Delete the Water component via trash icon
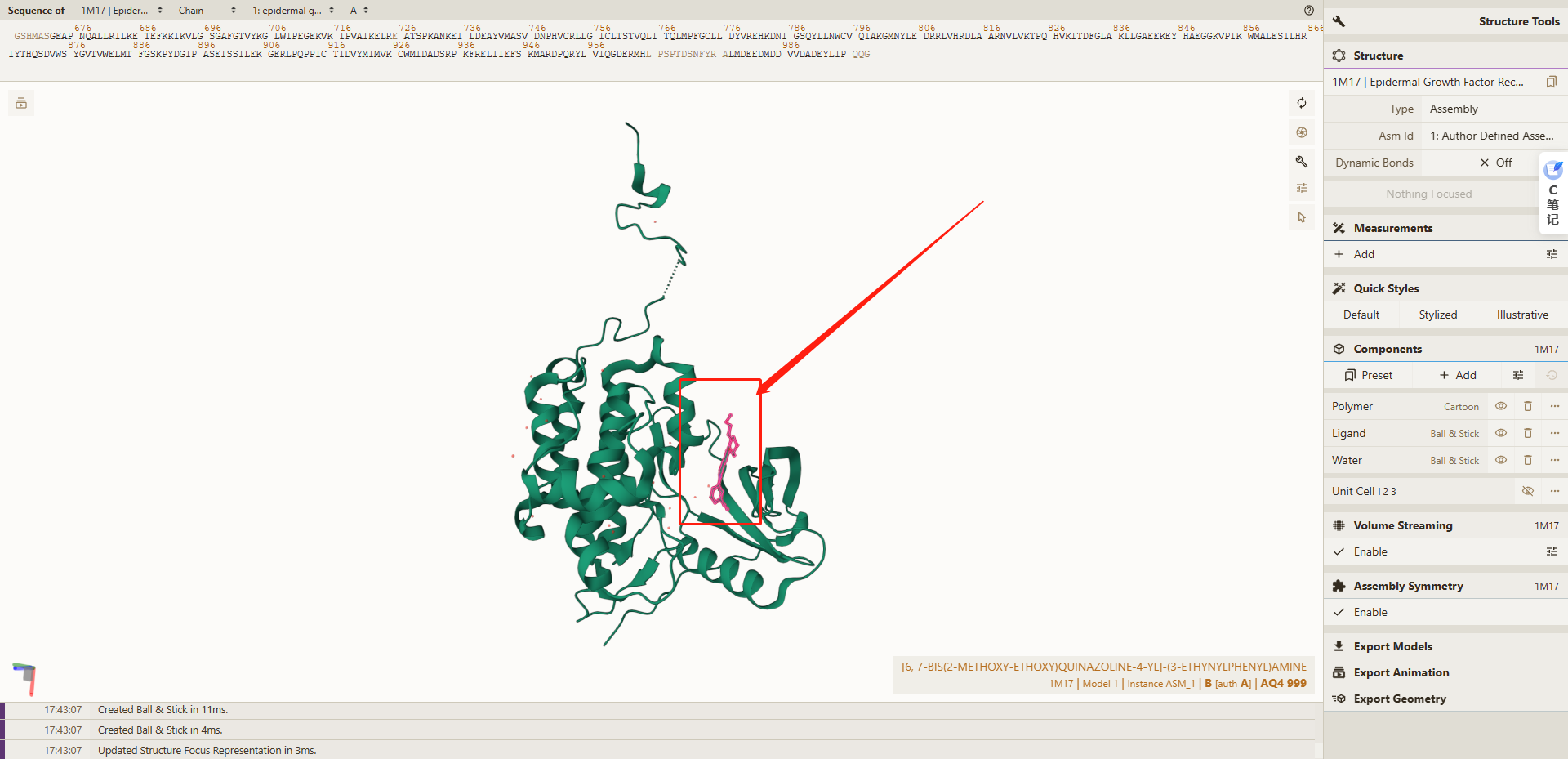This screenshot has height=759, width=1568. point(1527,460)
